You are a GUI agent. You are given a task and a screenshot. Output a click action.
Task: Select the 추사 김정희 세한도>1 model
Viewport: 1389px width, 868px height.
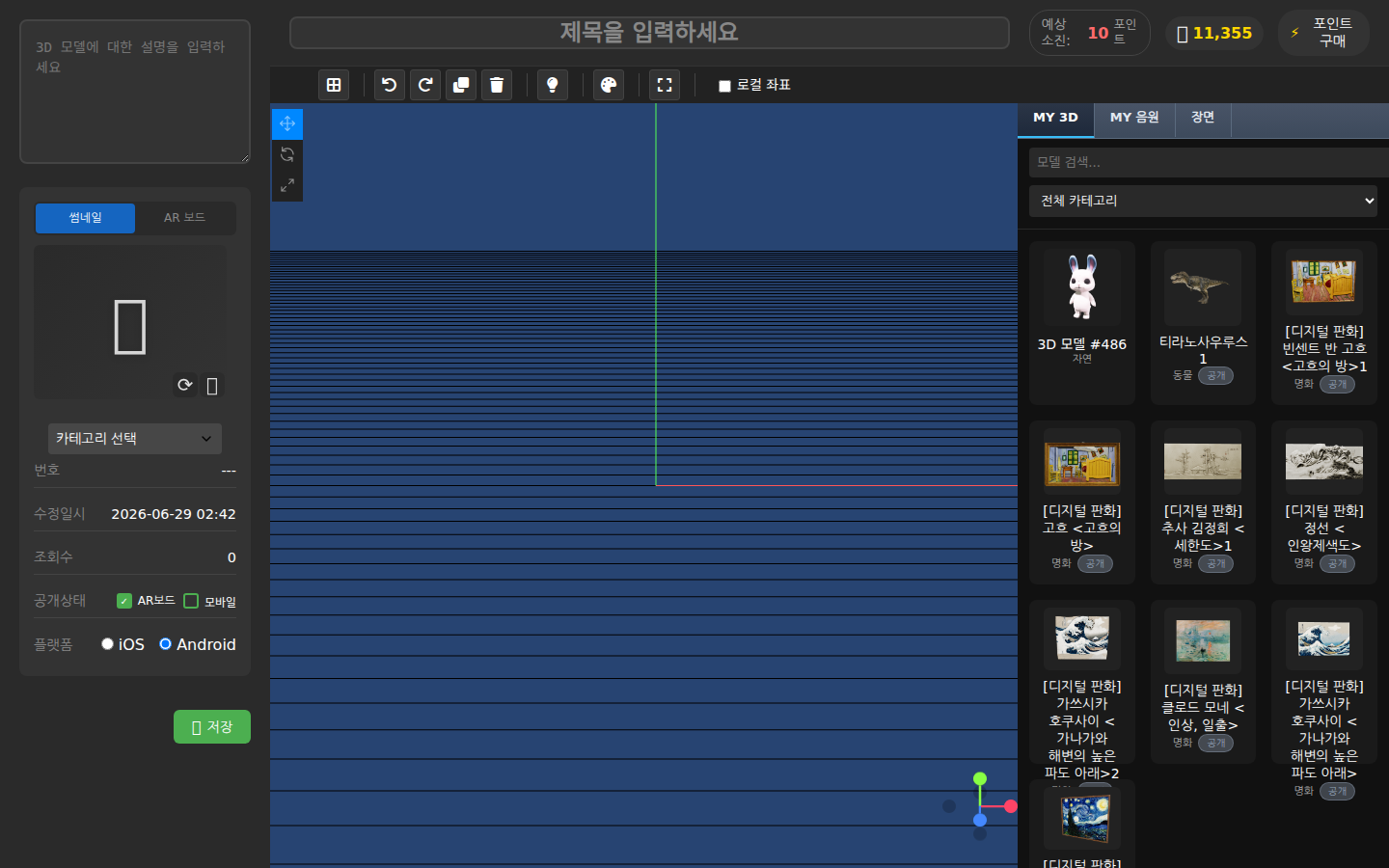pos(1203,502)
